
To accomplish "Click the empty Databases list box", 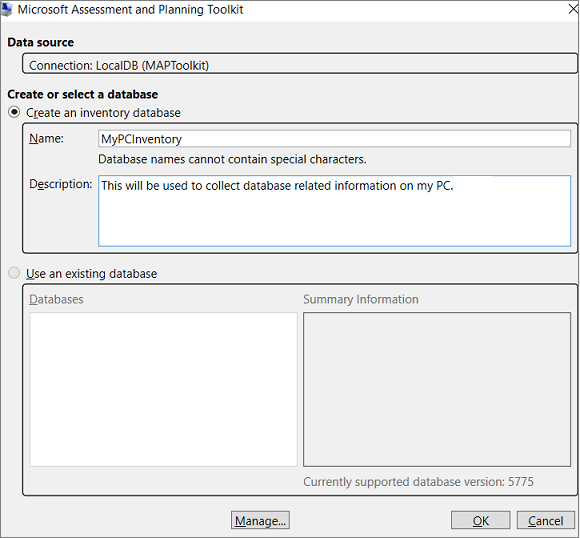I will [x=163, y=389].
